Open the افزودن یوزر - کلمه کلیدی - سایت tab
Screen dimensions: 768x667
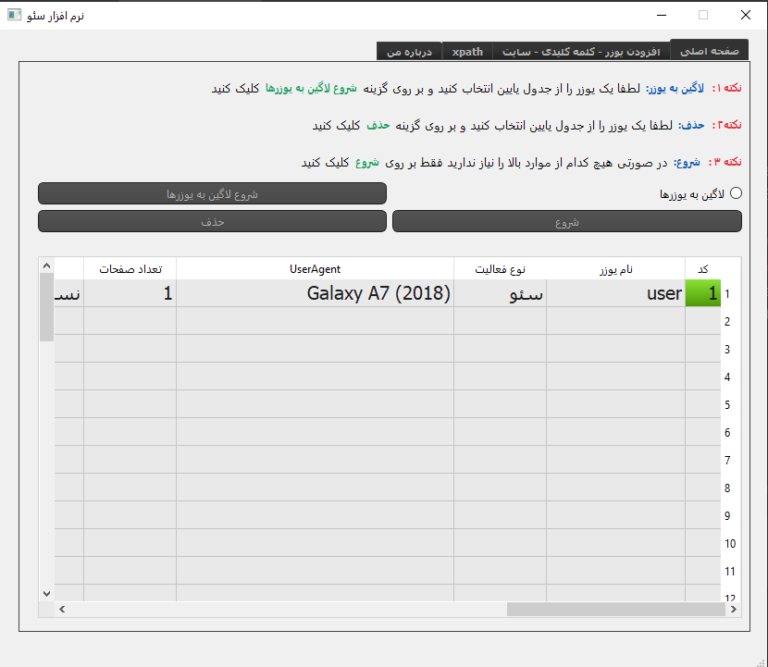[583, 51]
